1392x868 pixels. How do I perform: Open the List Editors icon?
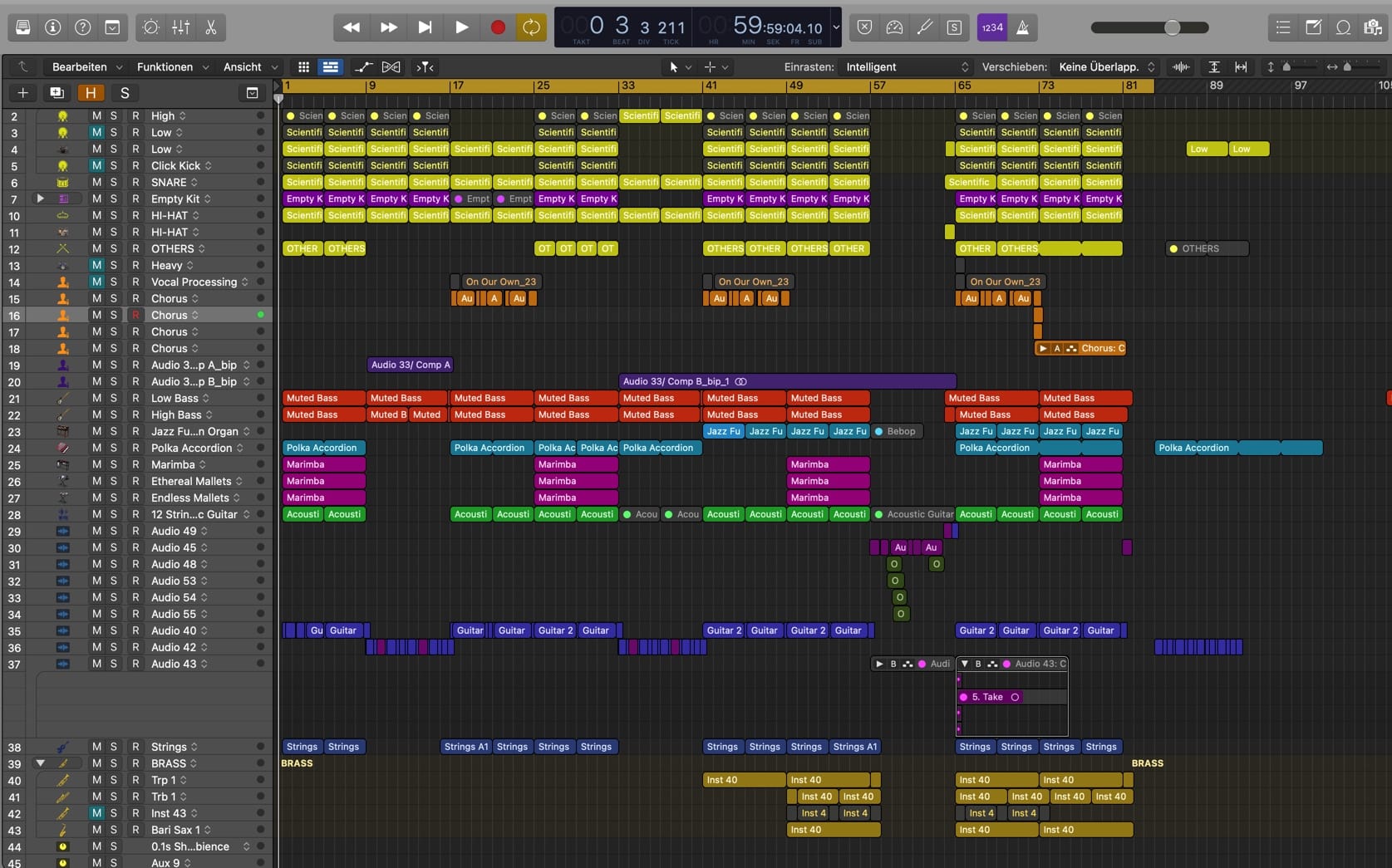point(1282,27)
